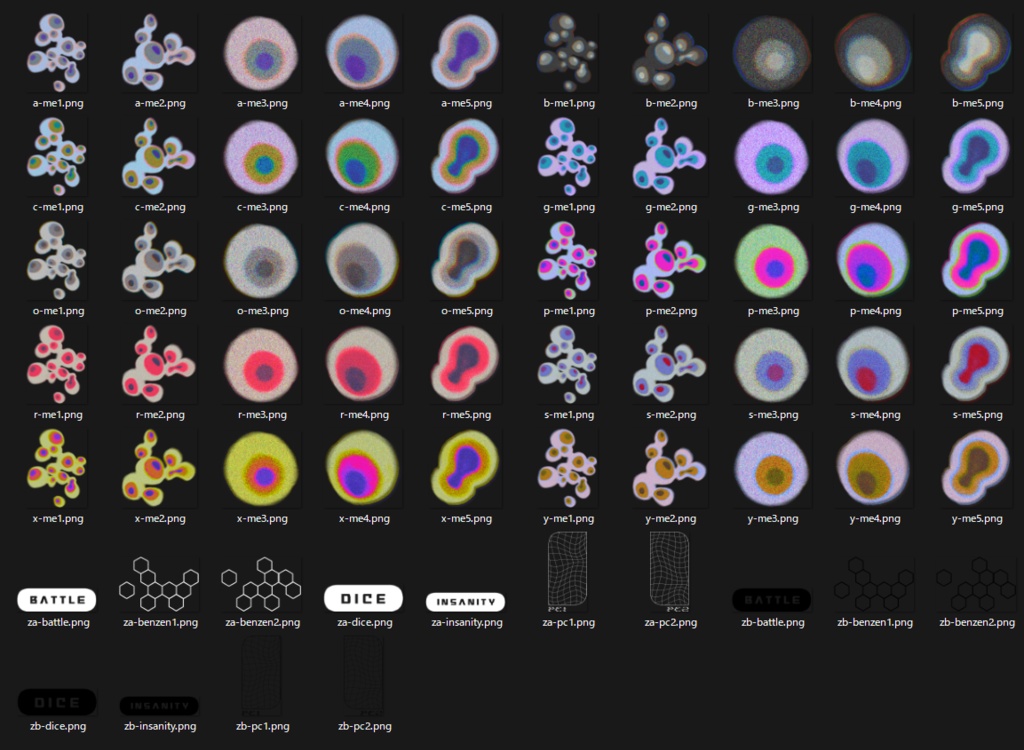The width and height of the screenshot is (1024, 750).
Task: Click the file name p-me4.png
Action: point(875,311)
